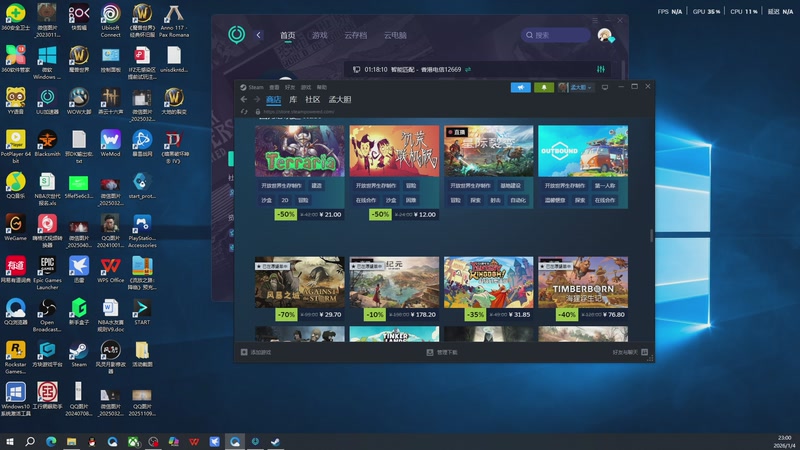
Task: Open the game capsule priced ¥178.20
Action: point(394,282)
